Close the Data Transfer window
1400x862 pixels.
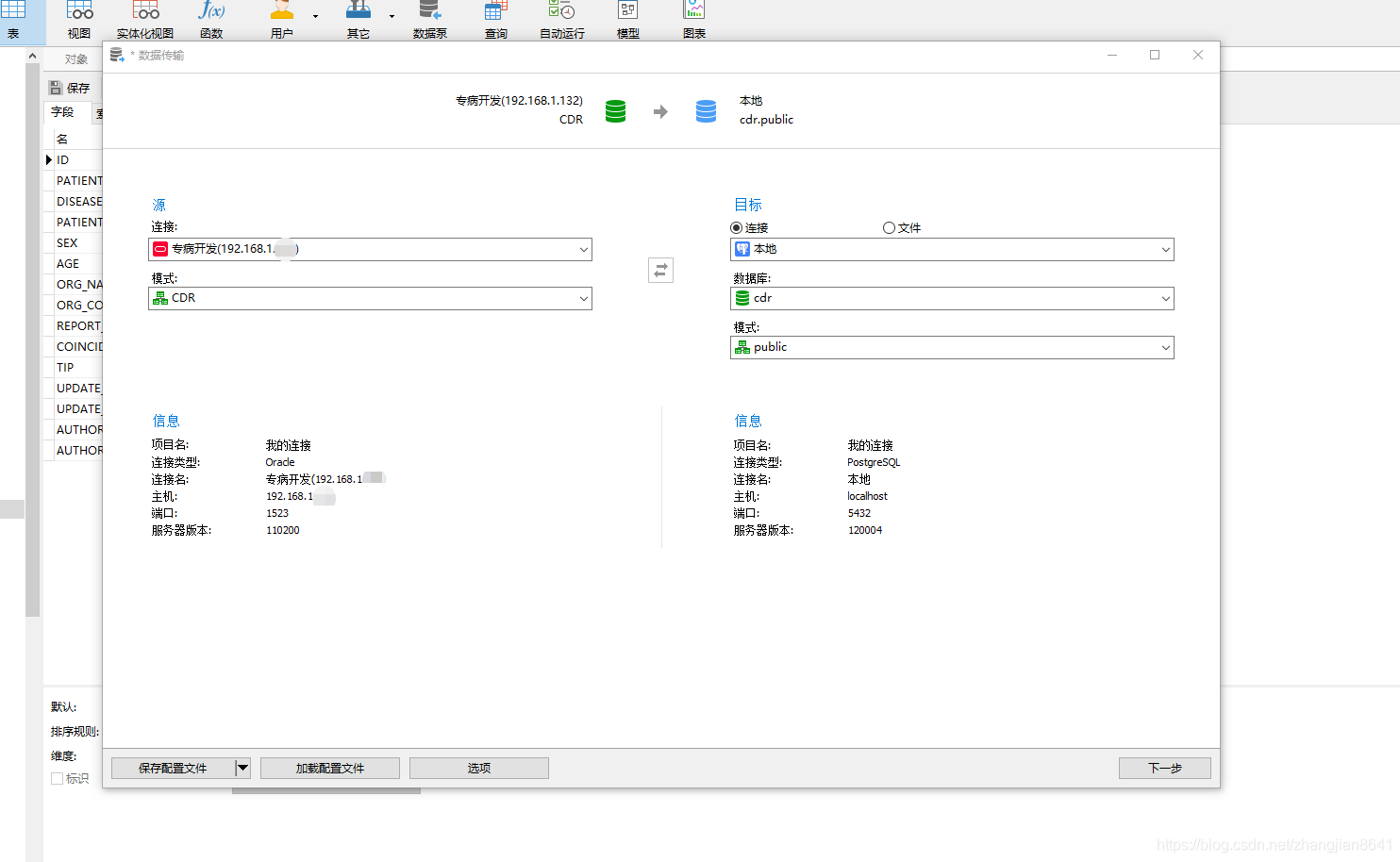1198,55
